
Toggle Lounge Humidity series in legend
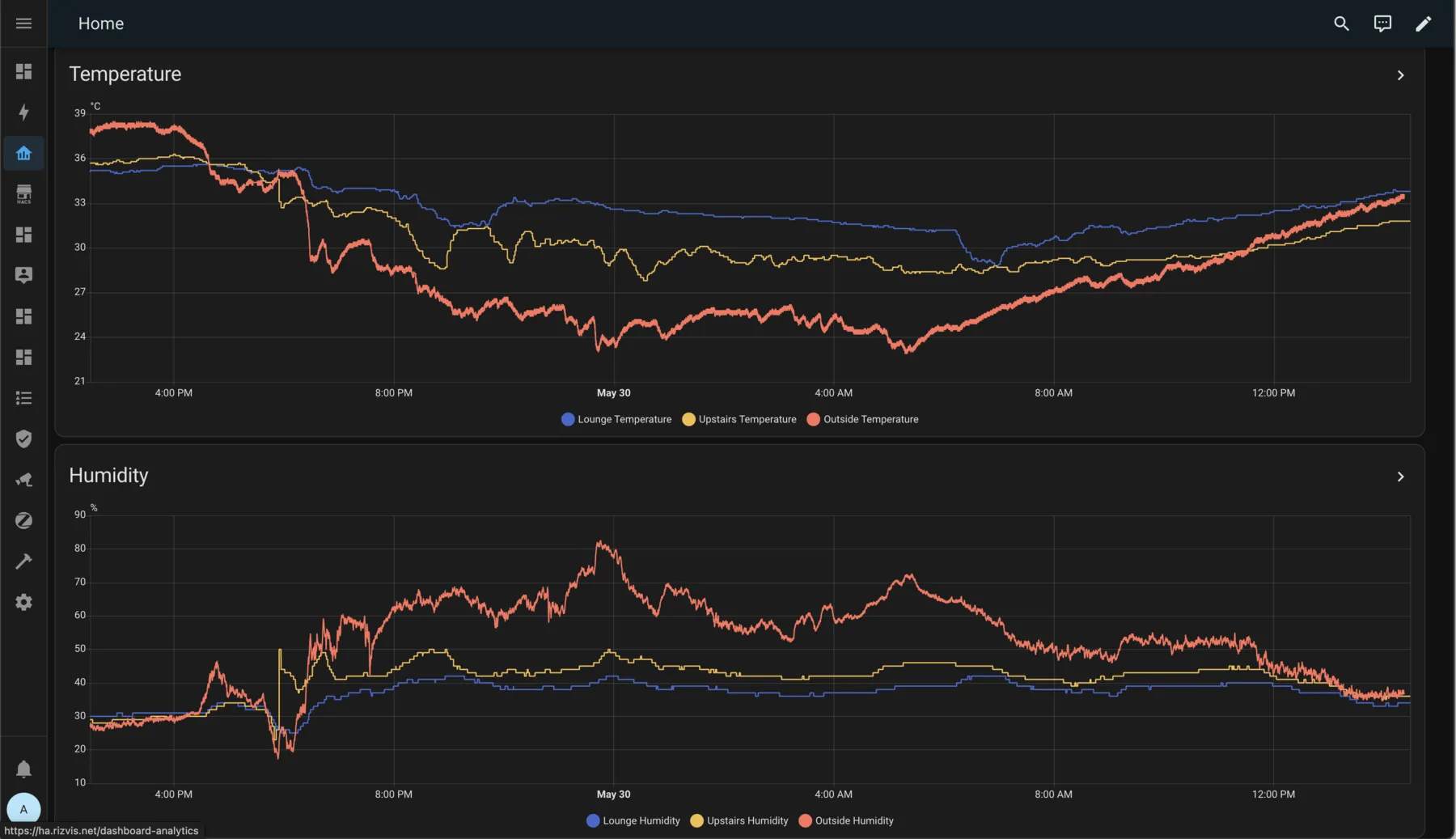633,820
